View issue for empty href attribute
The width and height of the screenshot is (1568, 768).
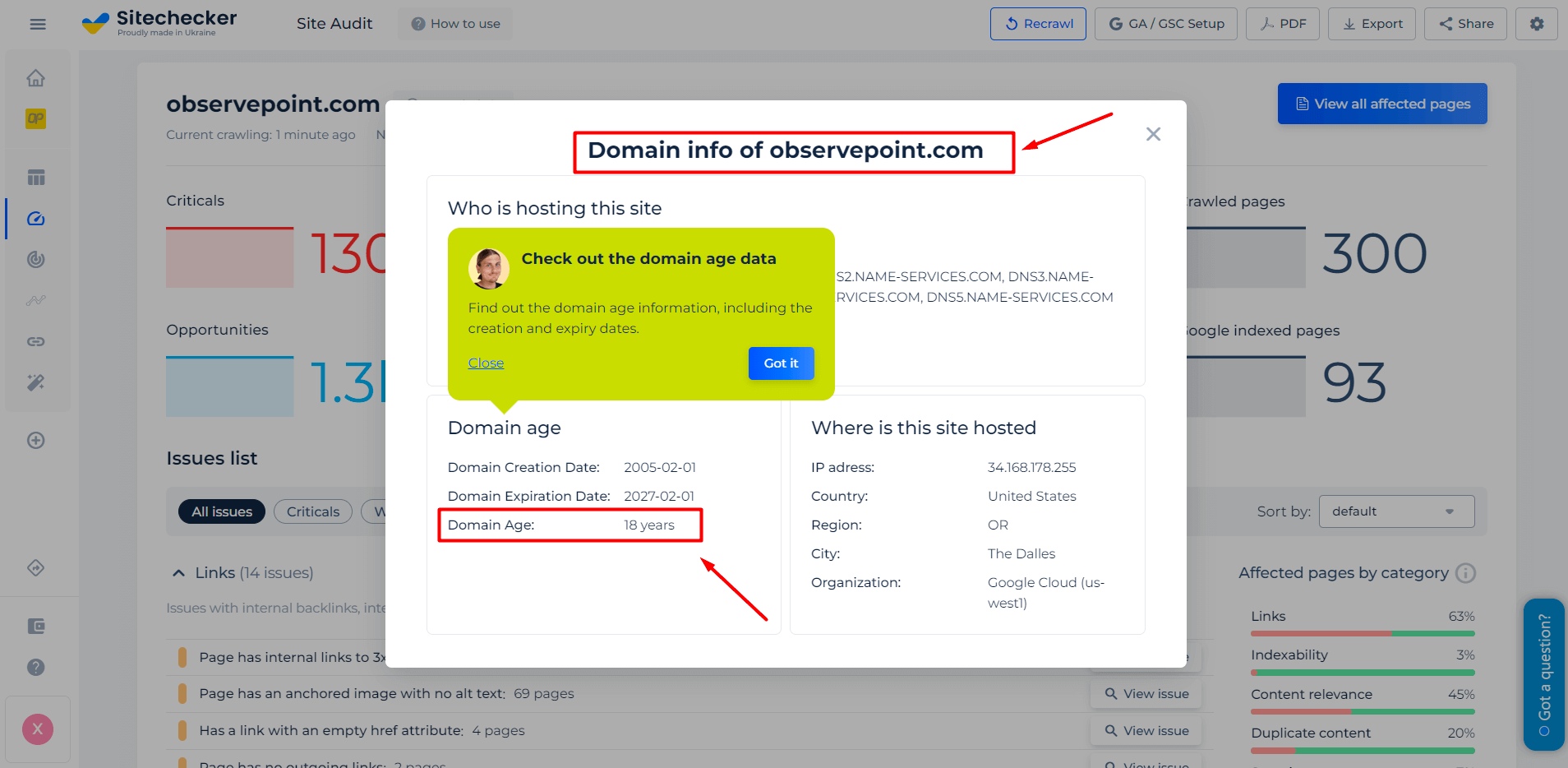(1146, 731)
